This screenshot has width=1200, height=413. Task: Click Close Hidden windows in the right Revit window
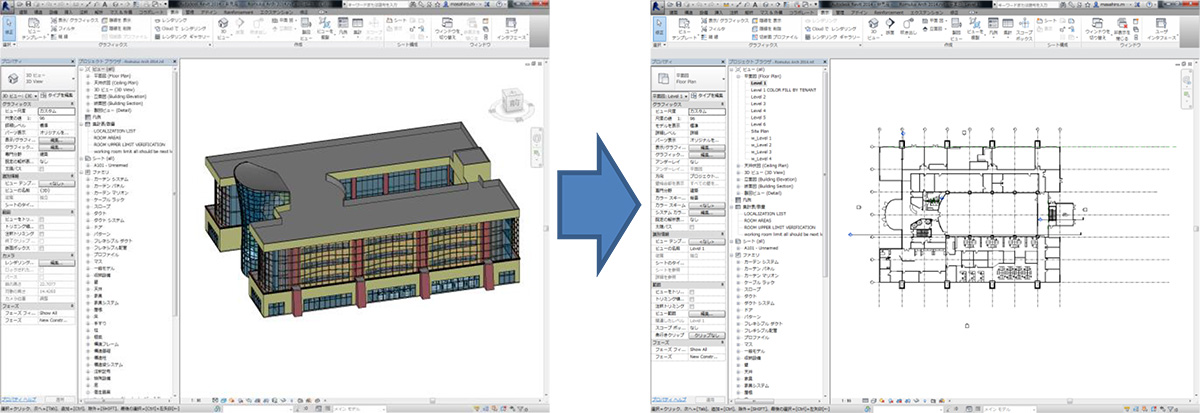click(1122, 27)
